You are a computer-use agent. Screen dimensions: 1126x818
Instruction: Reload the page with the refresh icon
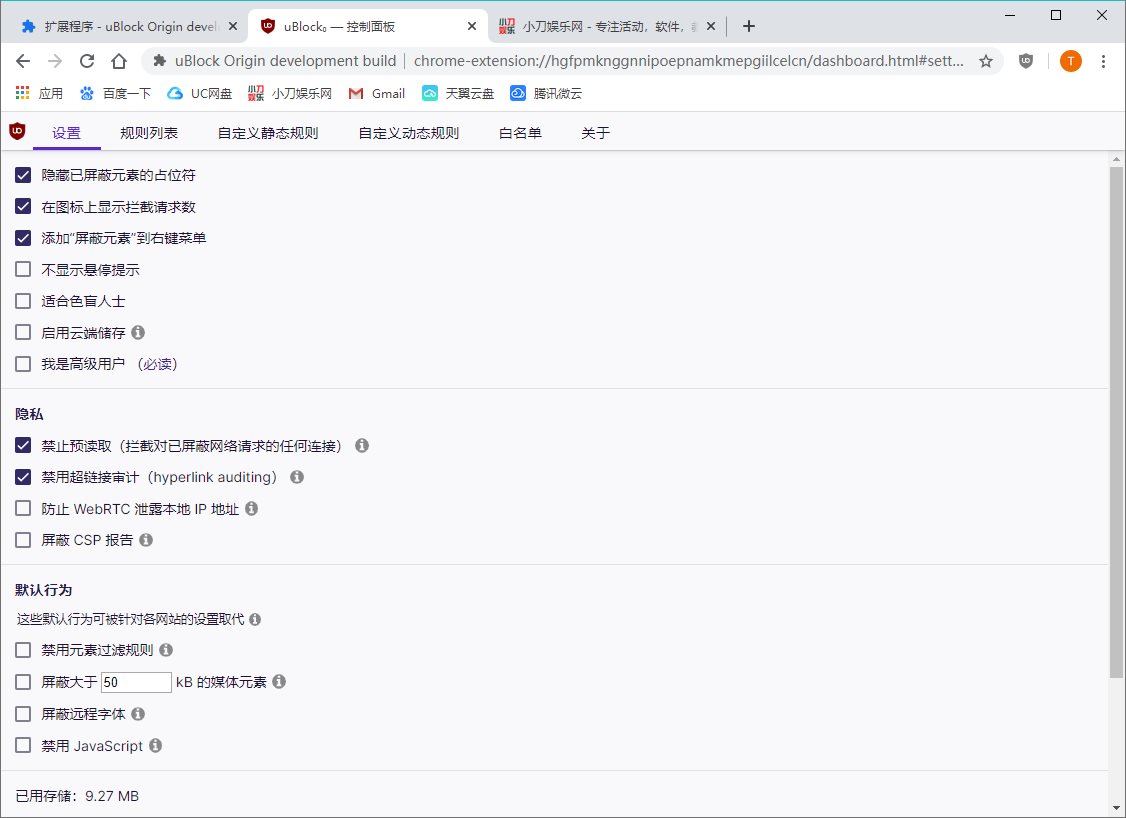[87, 61]
